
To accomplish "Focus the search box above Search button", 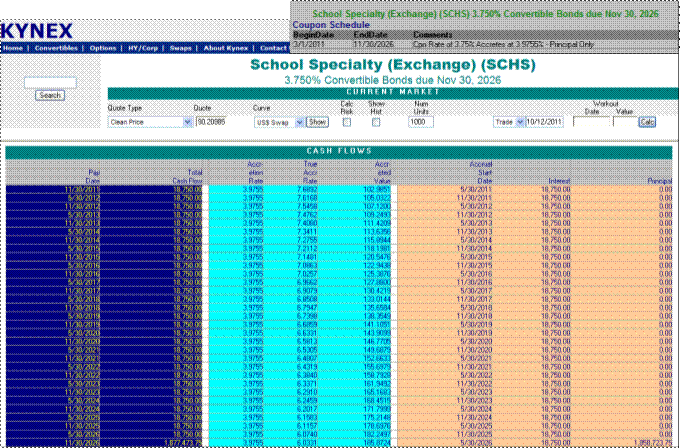I will (x=50, y=82).
